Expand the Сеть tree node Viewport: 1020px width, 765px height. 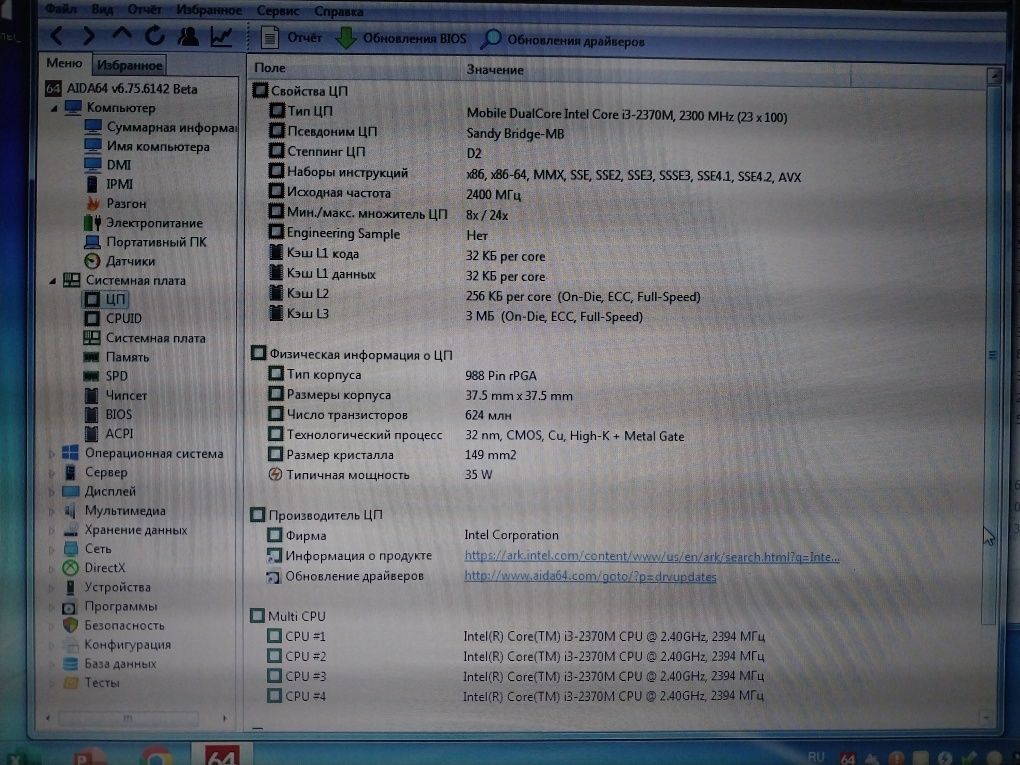click(x=51, y=550)
